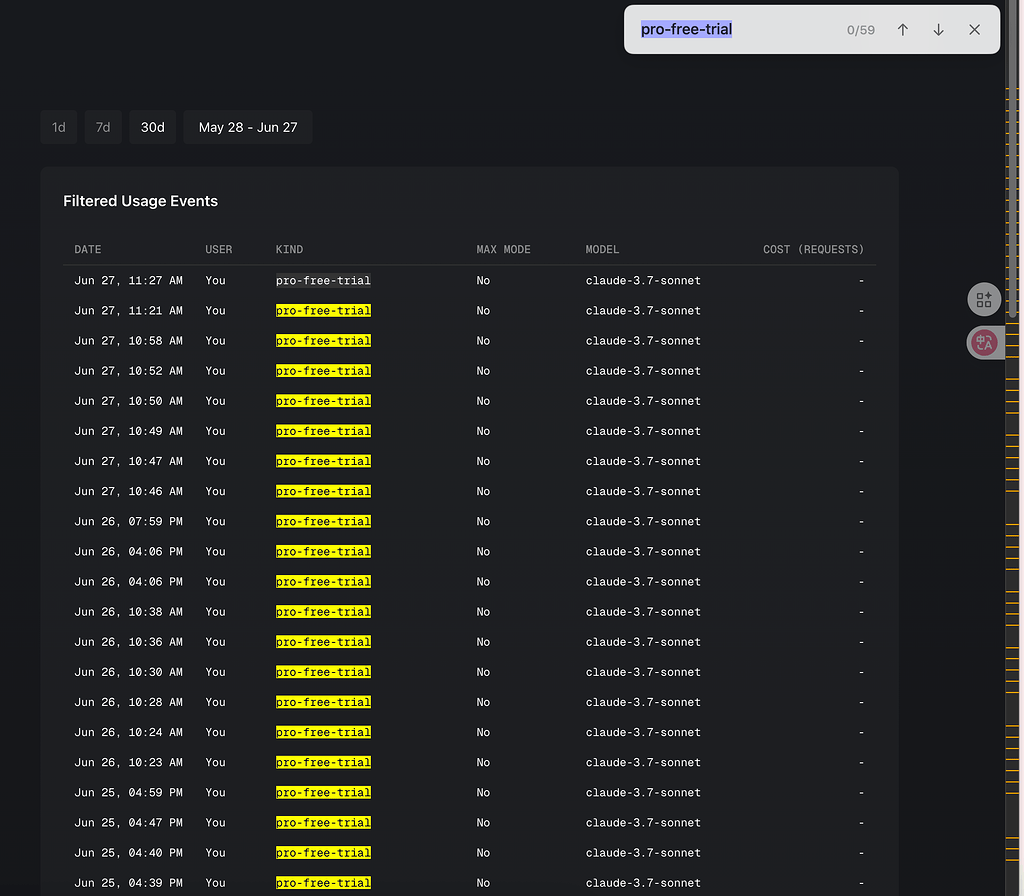The width and height of the screenshot is (1024, 896).
Task: Click pro-free-trial in the Jun 27, 10:47 AM row
Action: click(323, 461)
